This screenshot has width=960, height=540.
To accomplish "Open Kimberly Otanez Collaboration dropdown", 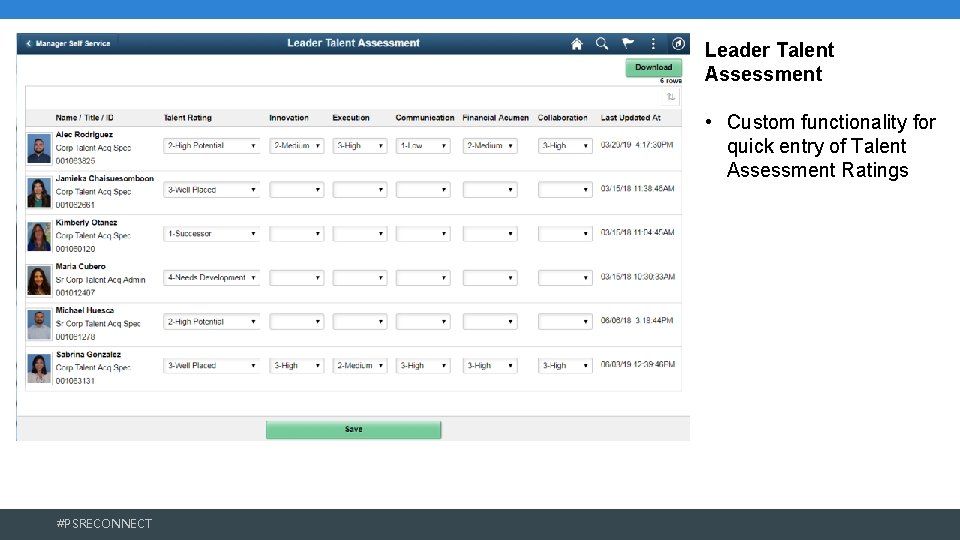I will tap(565, 234).
